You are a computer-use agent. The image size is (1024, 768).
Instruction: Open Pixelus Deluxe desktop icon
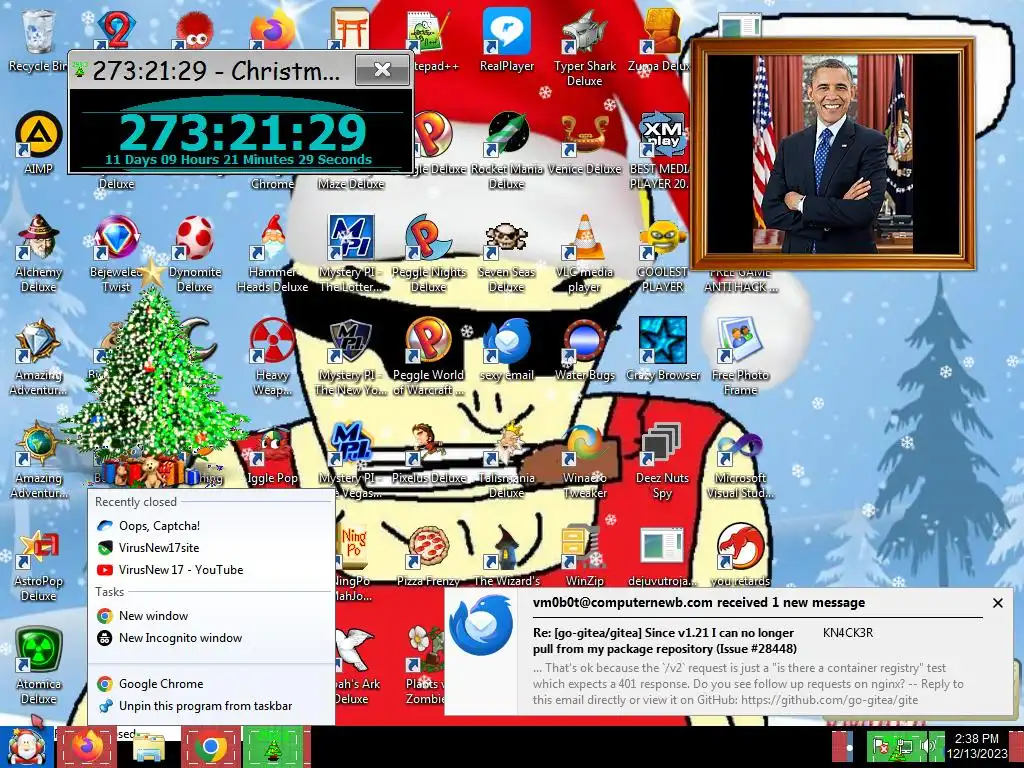428,453
